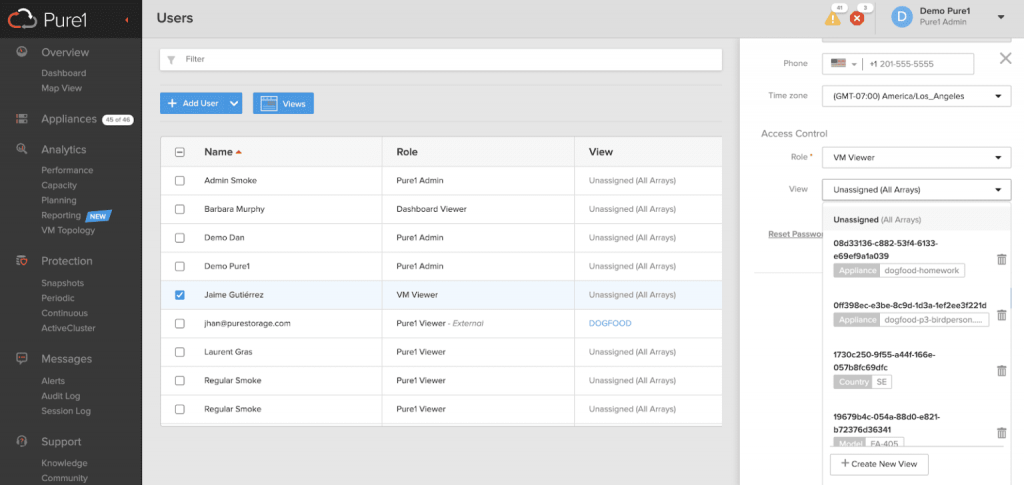
Task: Open the Role VM Viewer dropdown
Action: tap(917, 157)
